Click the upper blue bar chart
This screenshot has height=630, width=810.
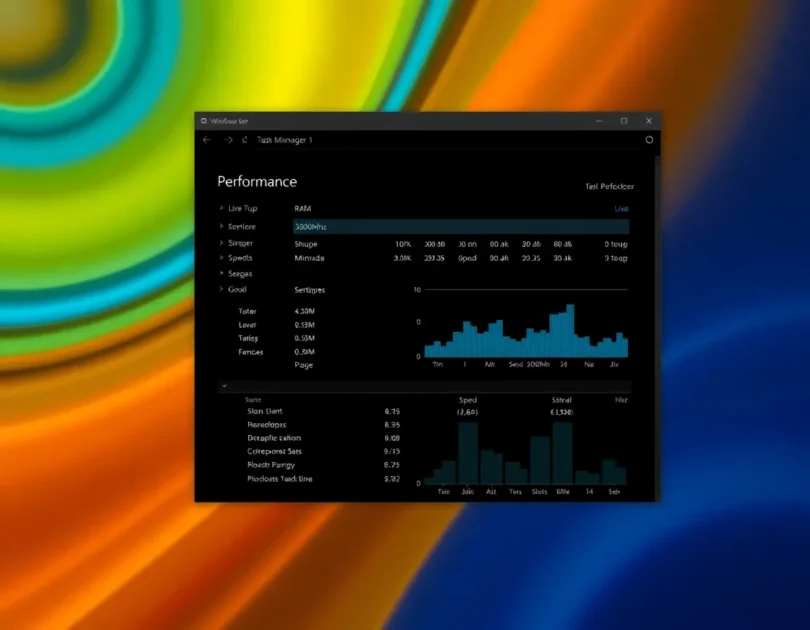pos(526,331)
